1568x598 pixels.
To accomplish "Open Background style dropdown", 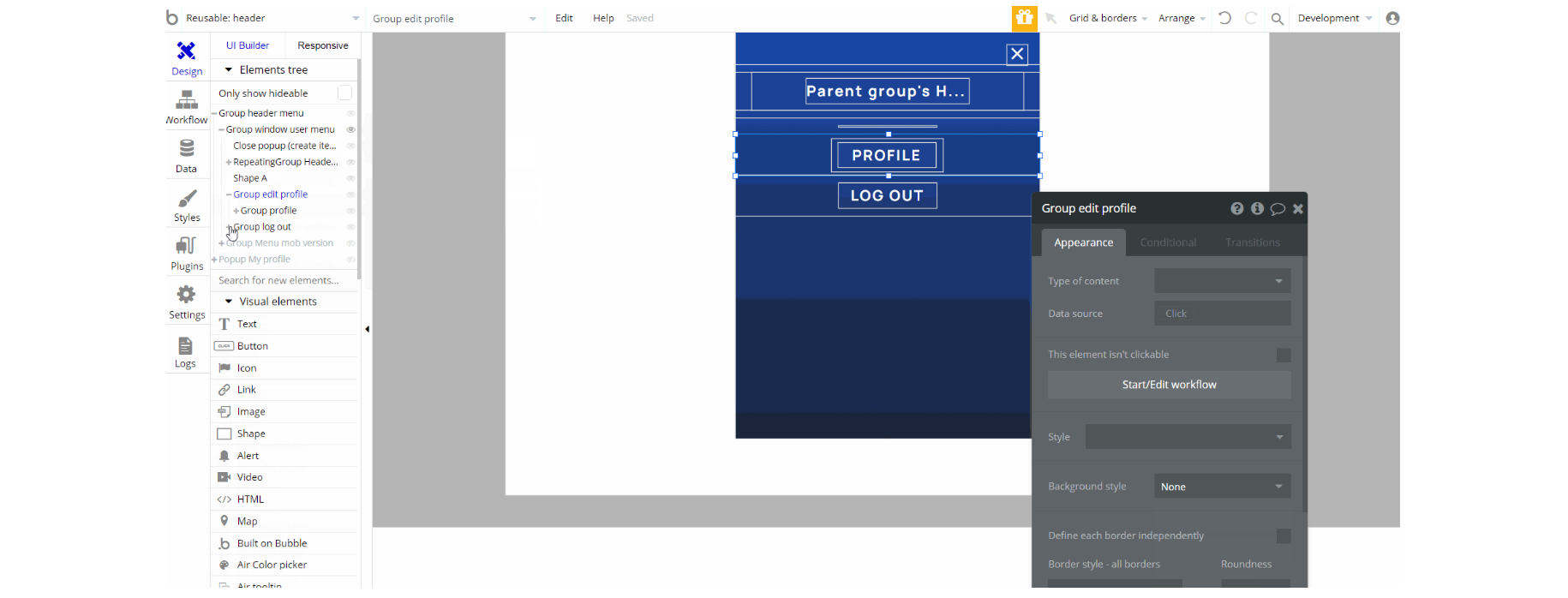I will tap(1223, 487).
